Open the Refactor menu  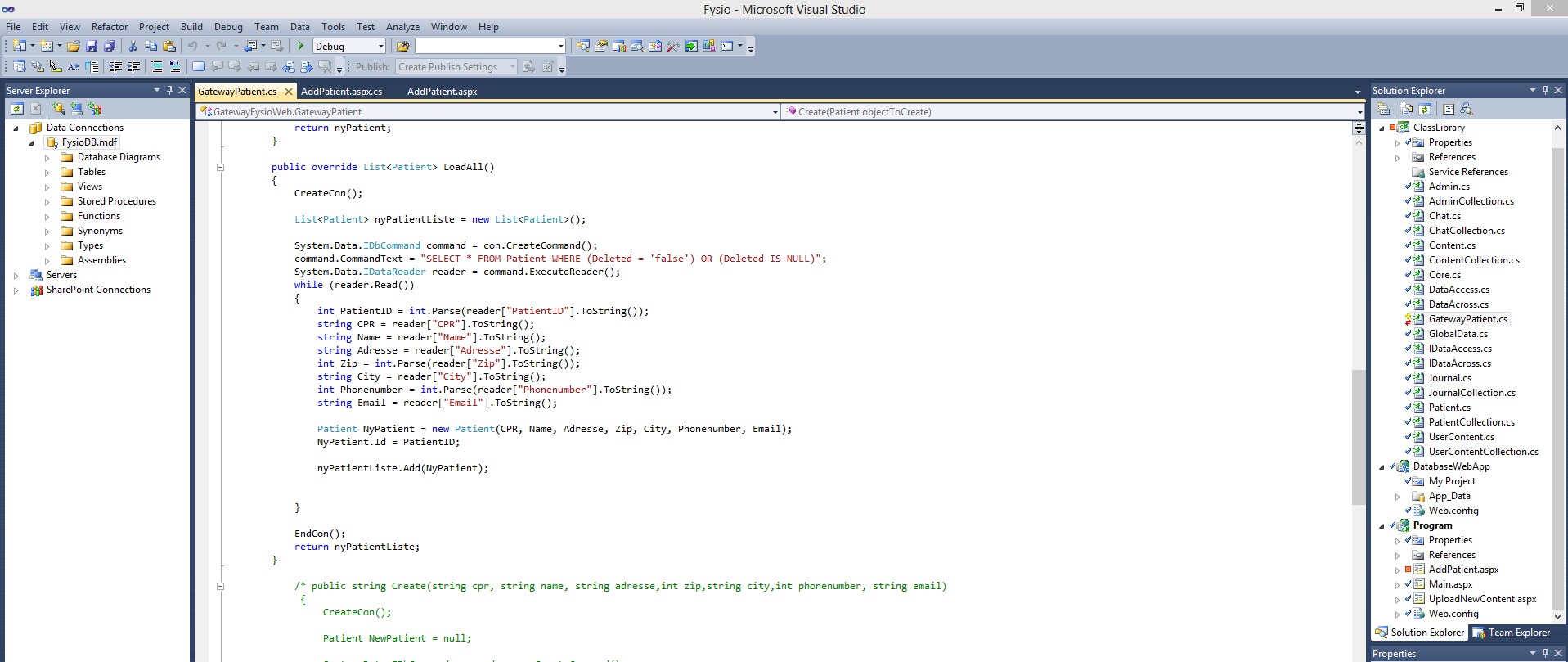pos(110,27)
